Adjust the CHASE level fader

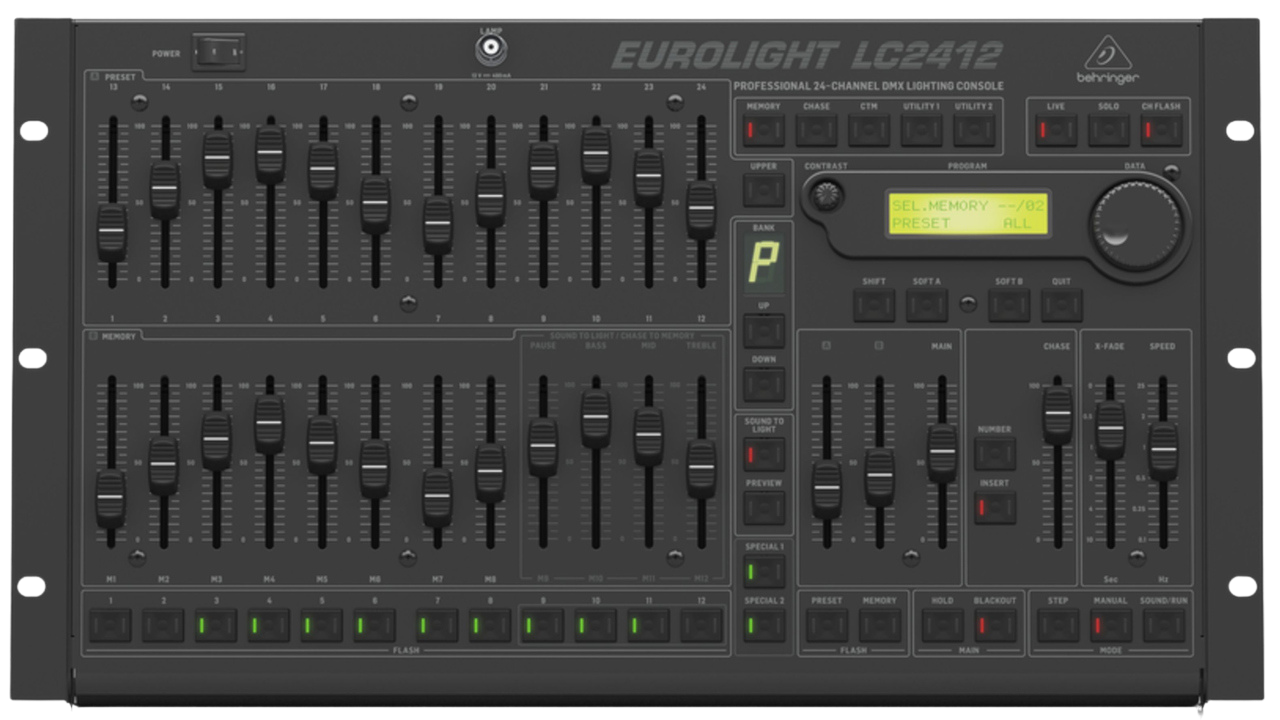click(1057, 414)
